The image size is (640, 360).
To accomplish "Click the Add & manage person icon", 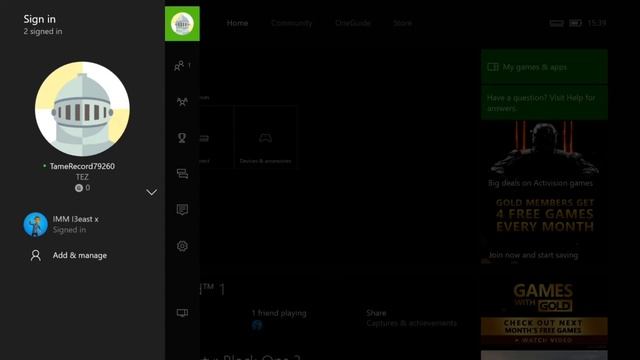I will point(36,256).
